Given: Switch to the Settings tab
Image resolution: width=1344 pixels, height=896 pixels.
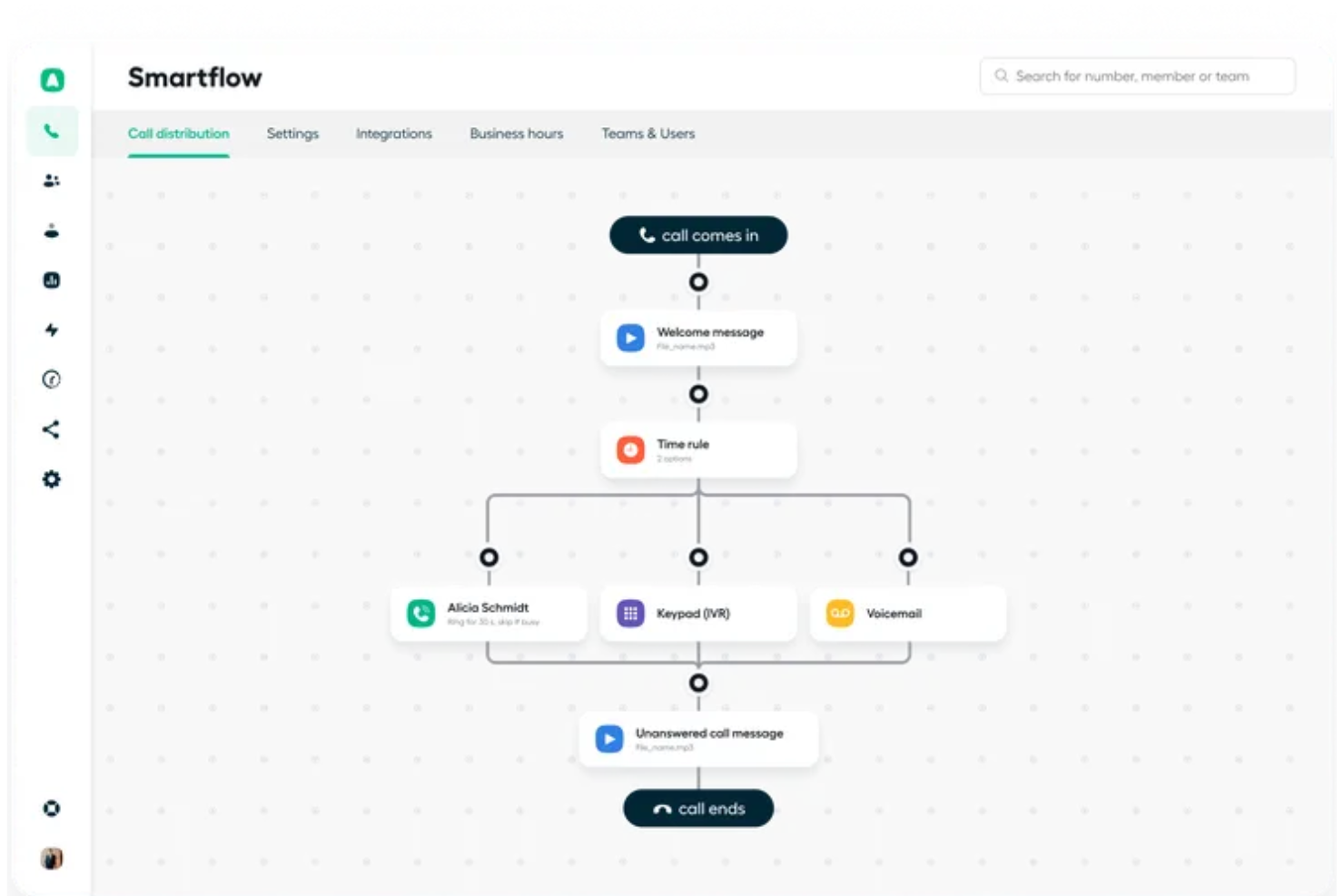Looking at the screenshot, I should point(292,133).
